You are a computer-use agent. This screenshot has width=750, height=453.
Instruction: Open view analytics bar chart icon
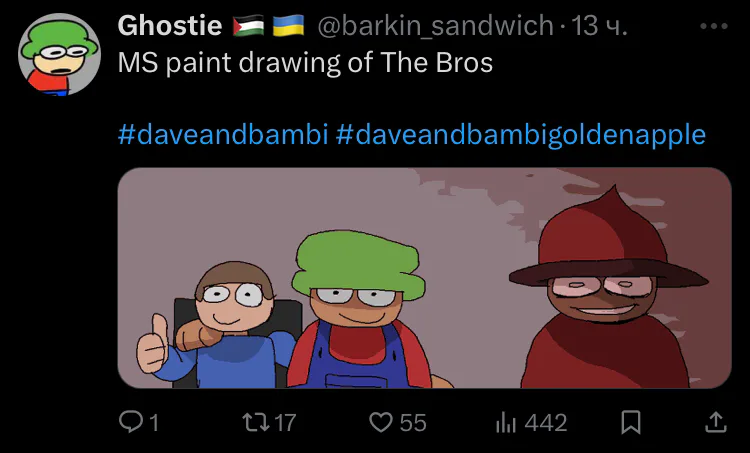tap(506, 422)
